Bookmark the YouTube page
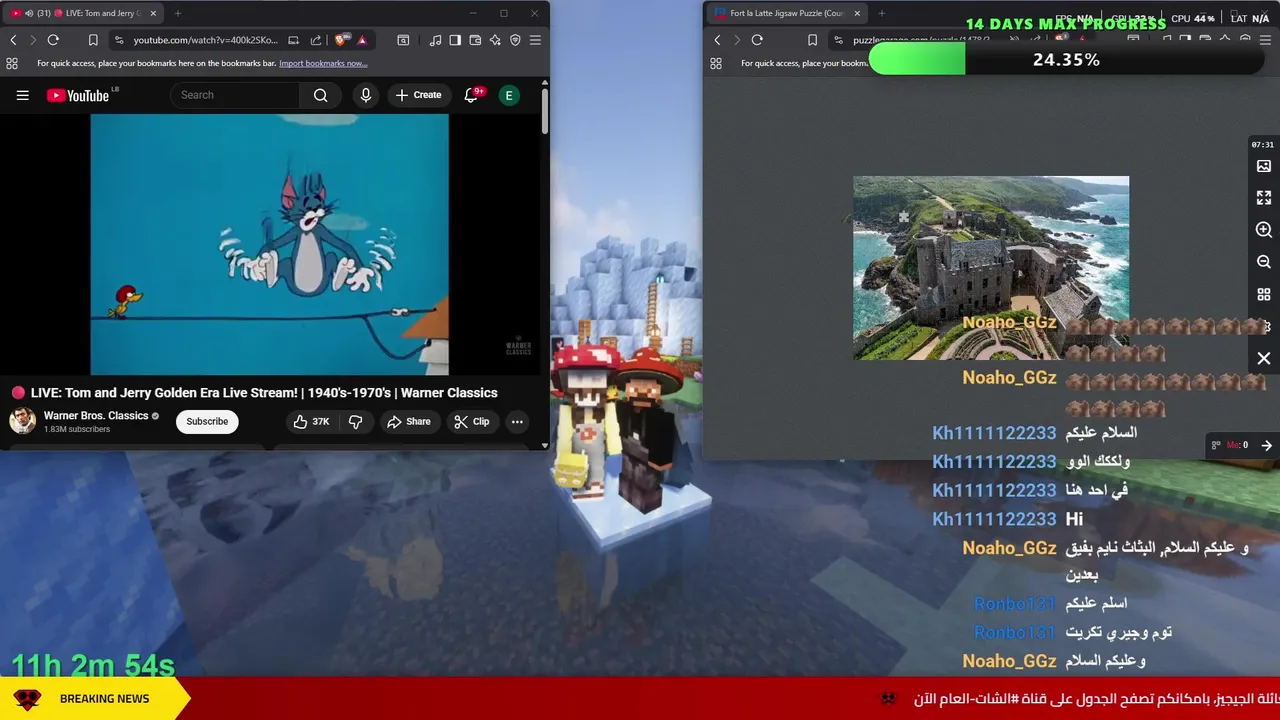The image size is (1280, 720). pyautogui.click(x=93, y=40)
